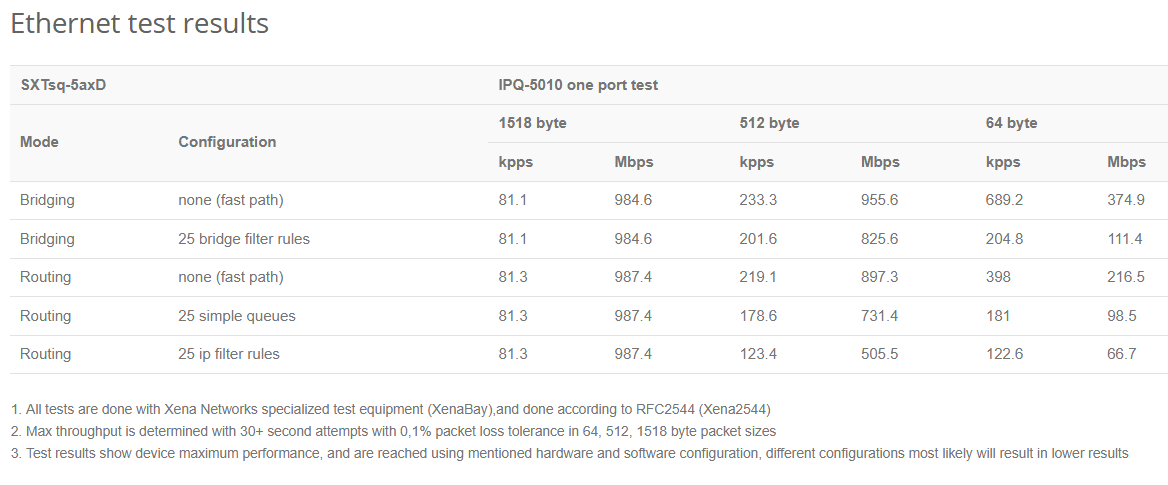Click the Ethernet test results heading
This screenshot has width=1168, height=485.
[x=139, y=24]
